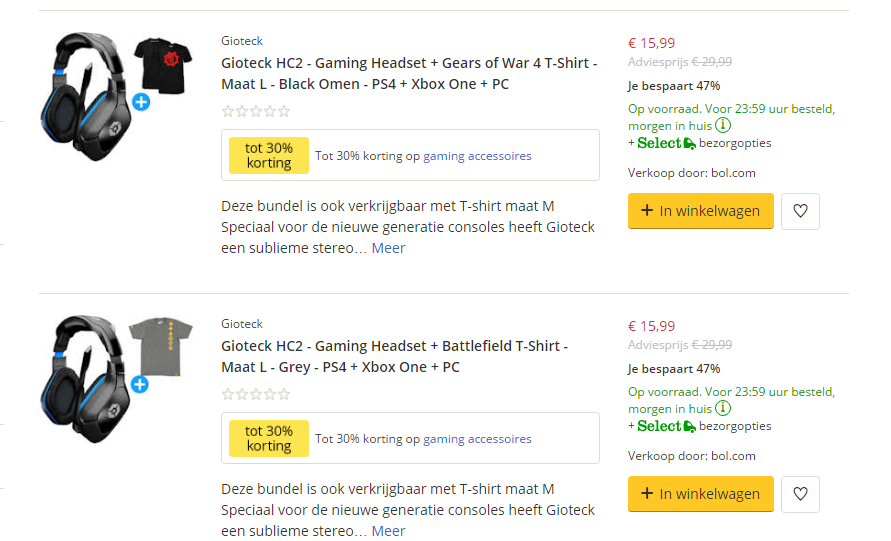
Task: Add Gears of War bundle to wishlist heart
Action: point(800,211)
